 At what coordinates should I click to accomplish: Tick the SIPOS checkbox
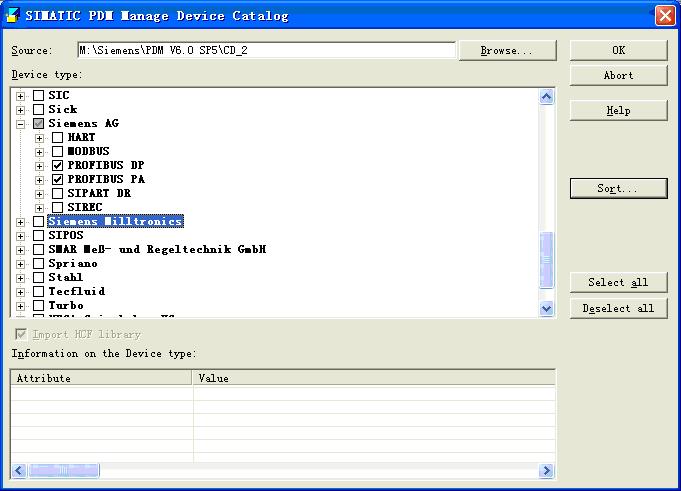click(x=39, y=235)
